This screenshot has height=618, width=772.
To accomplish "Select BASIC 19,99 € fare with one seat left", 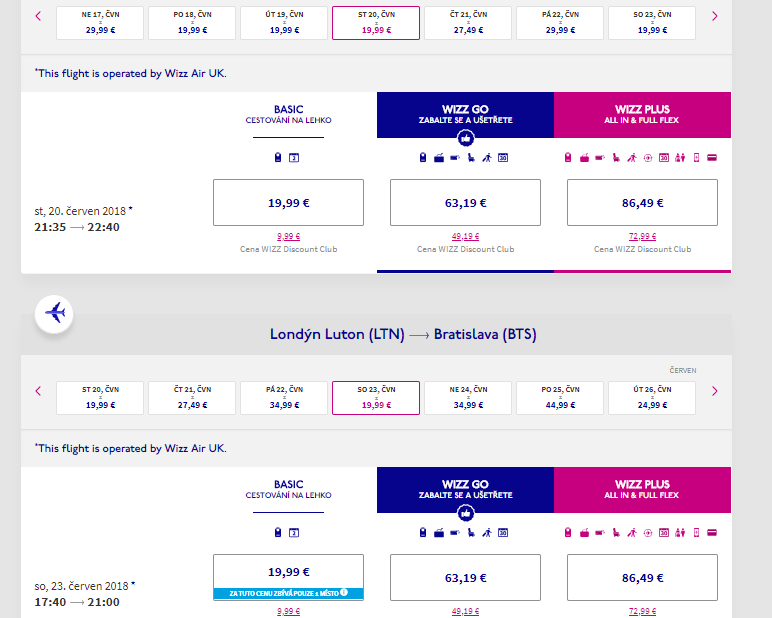I will (x=288, y=573).
